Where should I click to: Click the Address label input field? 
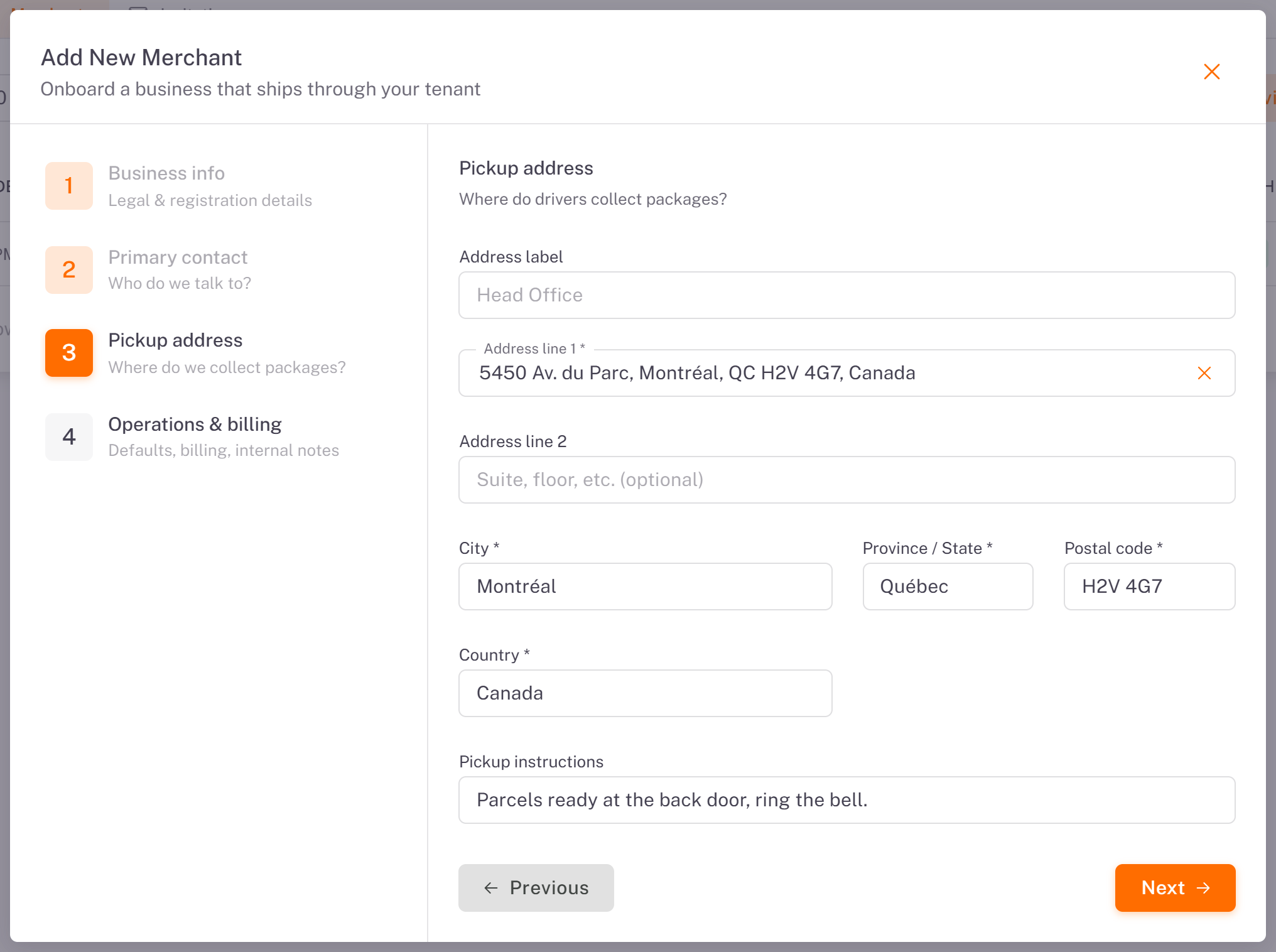[x=846, y=295]
